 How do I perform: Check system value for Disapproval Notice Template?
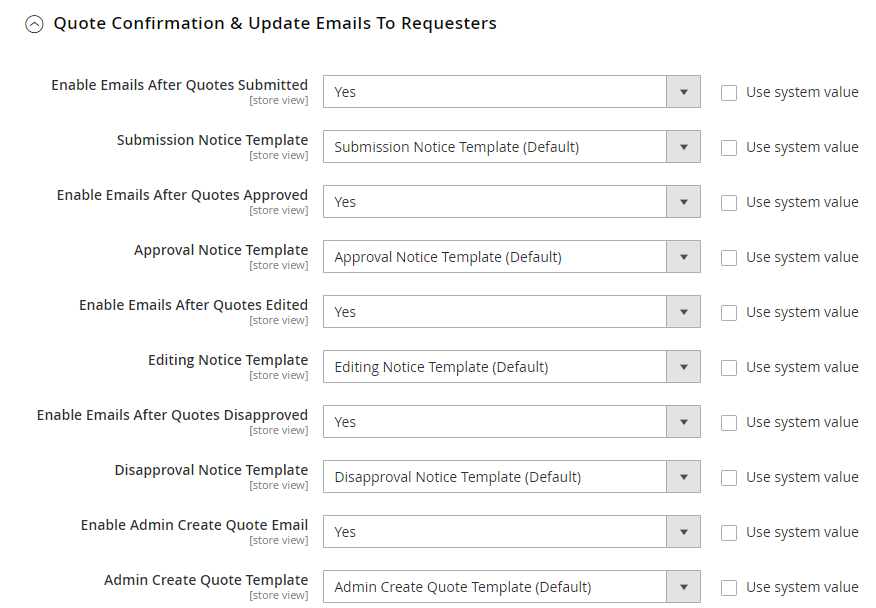(729, 478)
